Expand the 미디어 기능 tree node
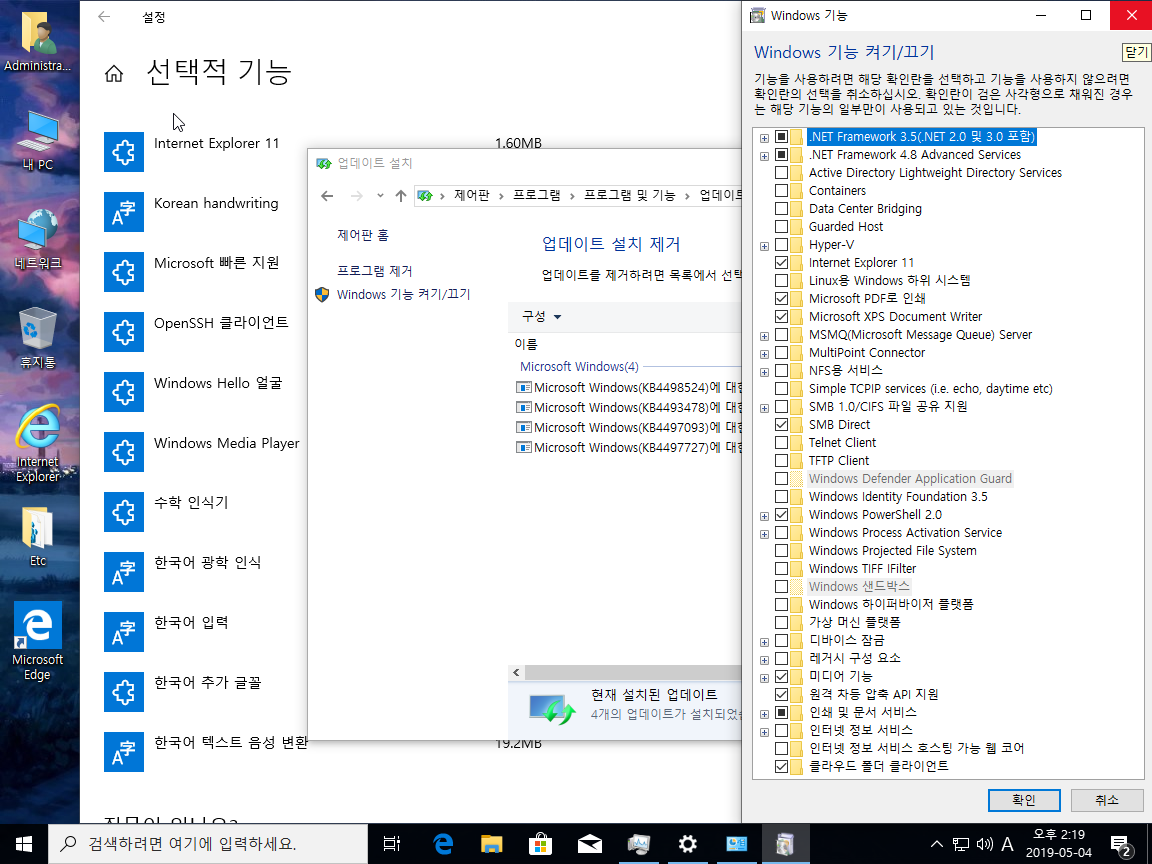This screenshot has height=864, width=1152. click(764, 677)
